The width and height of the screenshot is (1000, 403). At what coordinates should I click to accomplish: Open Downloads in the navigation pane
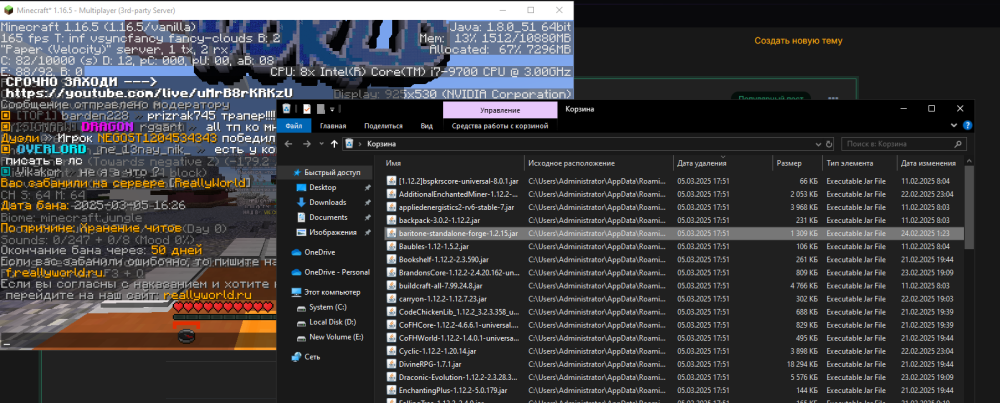click(x=327, y=202)
